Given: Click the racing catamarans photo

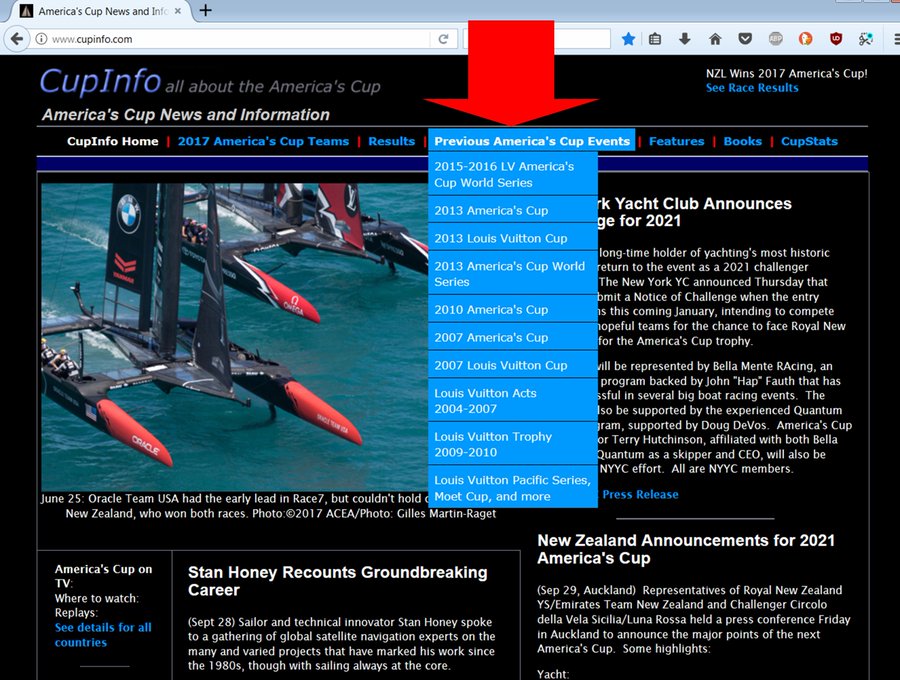Looking at the screenshot, I should (x=235, y=337).
